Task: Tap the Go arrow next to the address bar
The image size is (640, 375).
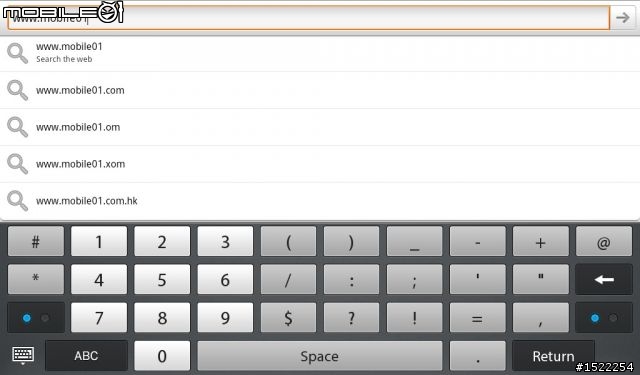Action: click(x=623, y=18)
